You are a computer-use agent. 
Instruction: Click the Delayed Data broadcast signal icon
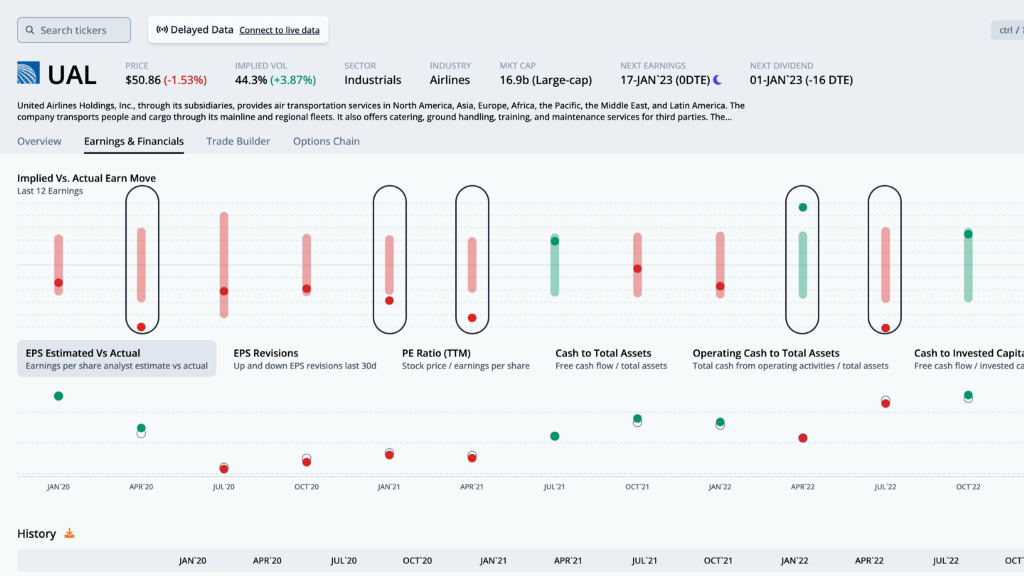pos(162,30)
